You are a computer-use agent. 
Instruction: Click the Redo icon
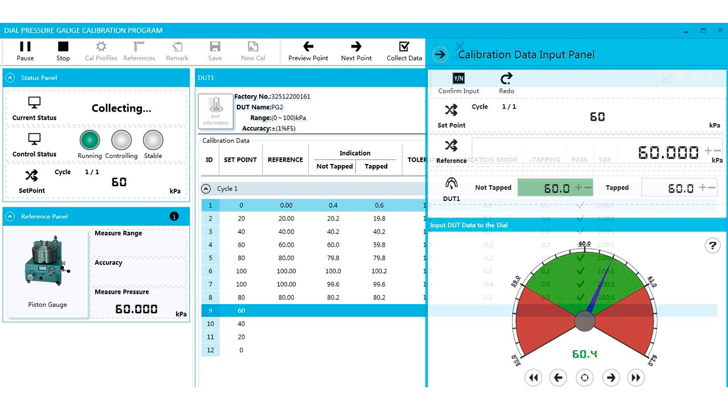506,82
